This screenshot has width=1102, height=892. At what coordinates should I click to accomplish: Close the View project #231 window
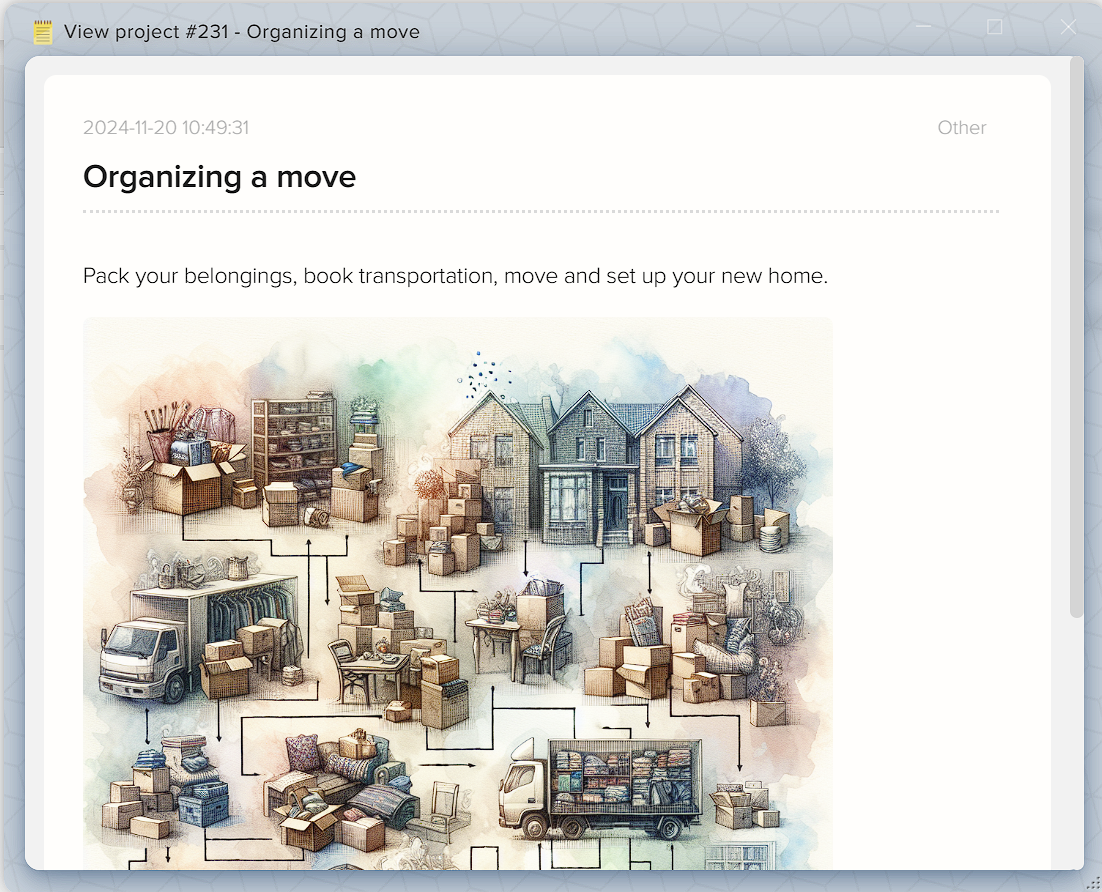pyautogui.click(x=1068, y=27)
